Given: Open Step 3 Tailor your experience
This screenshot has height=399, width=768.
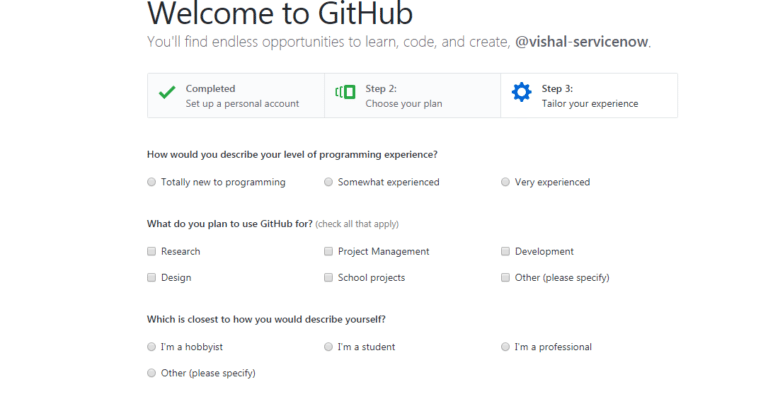Looking at the screenshot, I should (x=589, y=95).
